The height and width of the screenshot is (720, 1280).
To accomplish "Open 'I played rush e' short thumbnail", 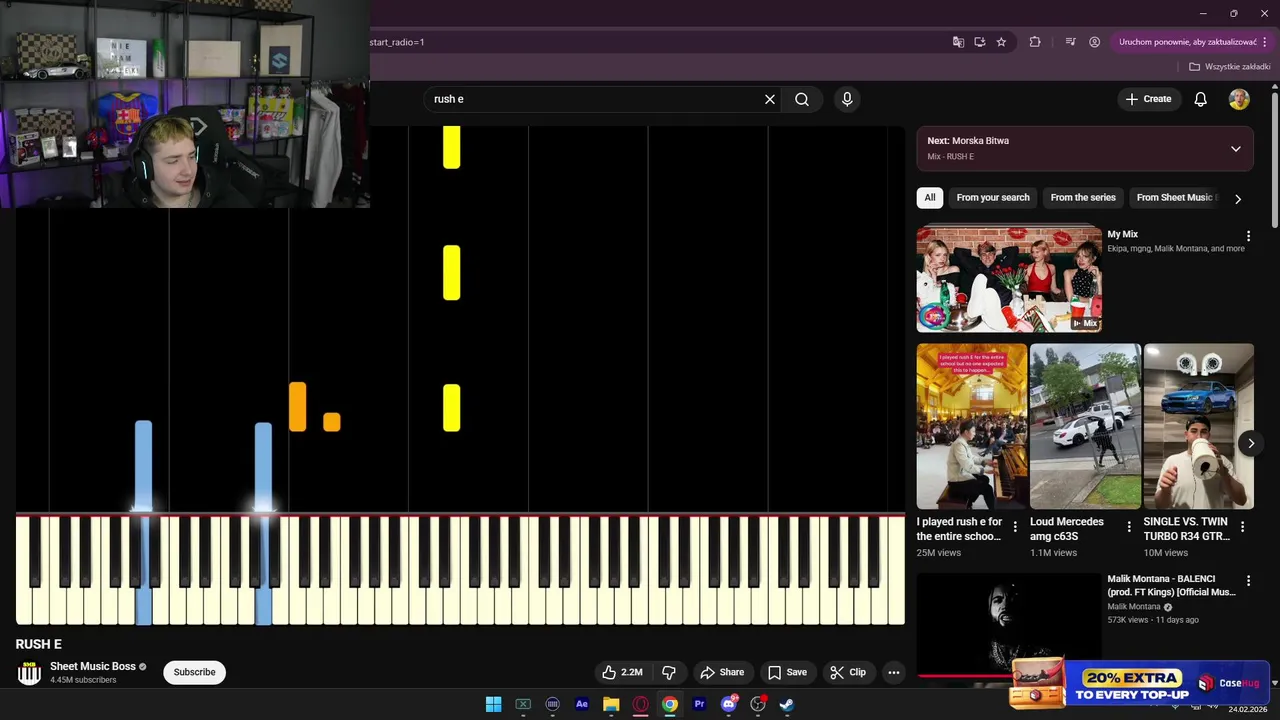I will [x=972, y=427].
